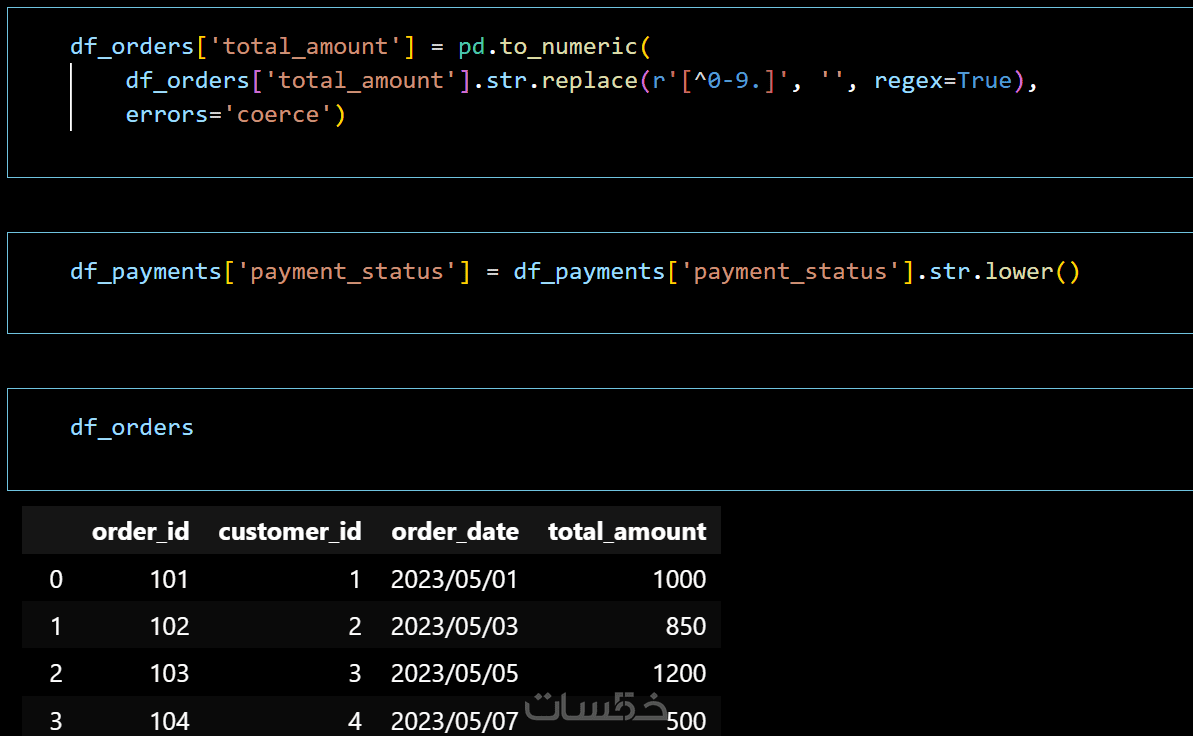This screenshot has width=1193, height=736.
Task: Select order id cell 101
Action: [x=169, y=579]
